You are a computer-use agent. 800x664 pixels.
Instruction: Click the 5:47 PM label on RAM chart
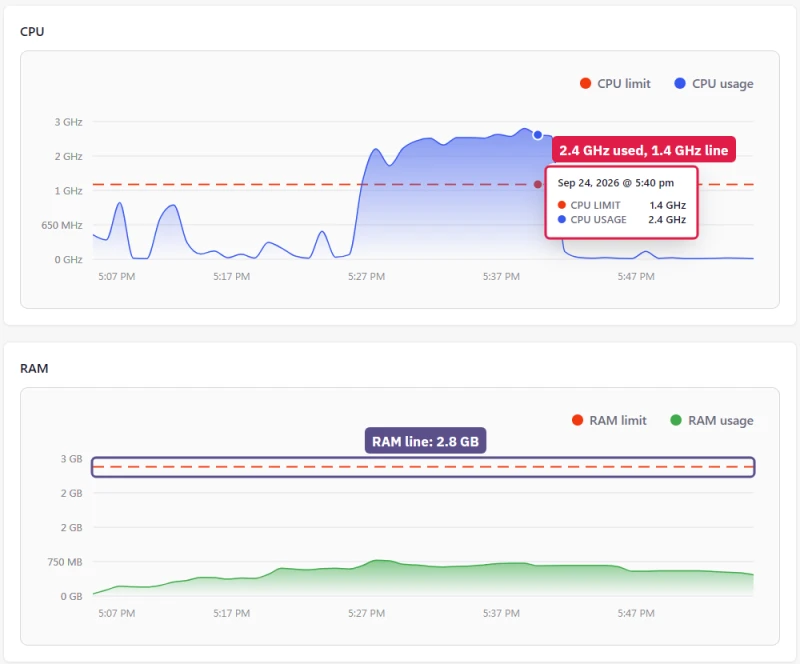click(636, 613)
